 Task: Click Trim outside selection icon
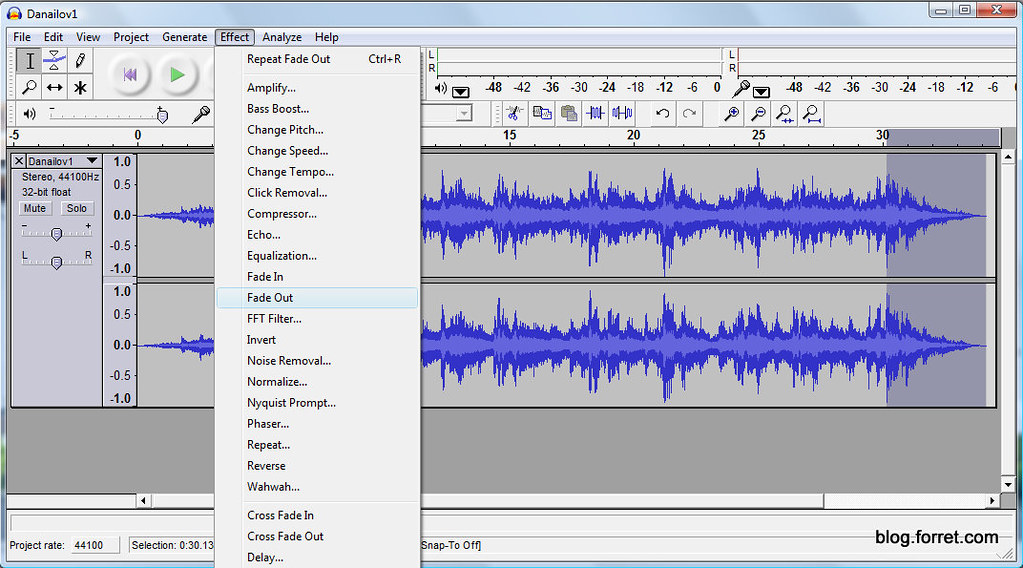pos(595,113)
